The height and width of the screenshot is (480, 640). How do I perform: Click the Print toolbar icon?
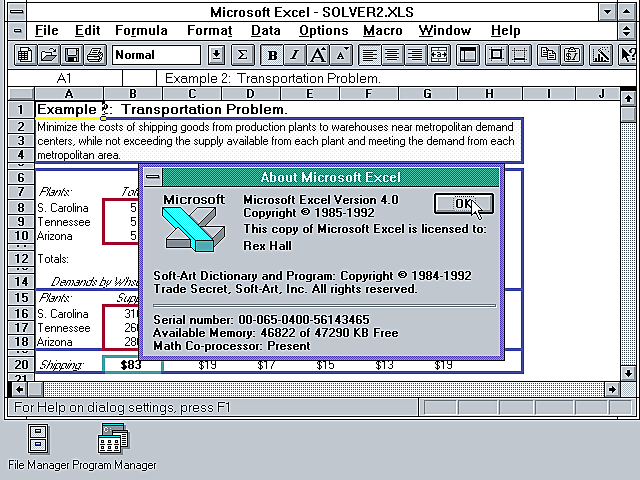coord(95,55)
